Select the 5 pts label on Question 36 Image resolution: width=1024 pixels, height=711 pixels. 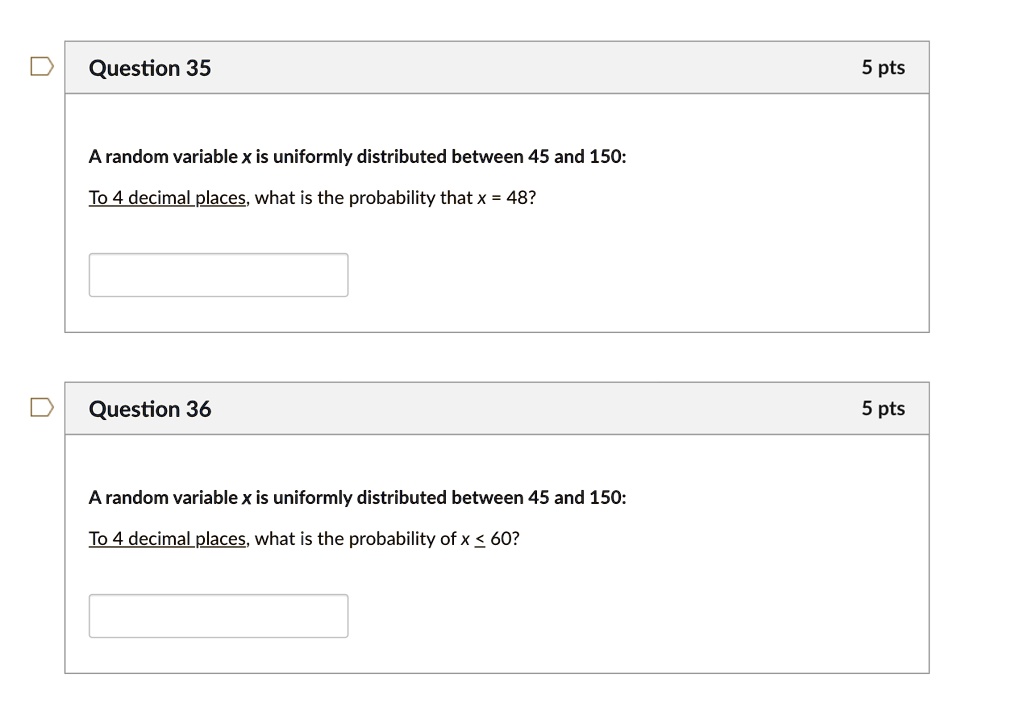click(x=883, y=408)
